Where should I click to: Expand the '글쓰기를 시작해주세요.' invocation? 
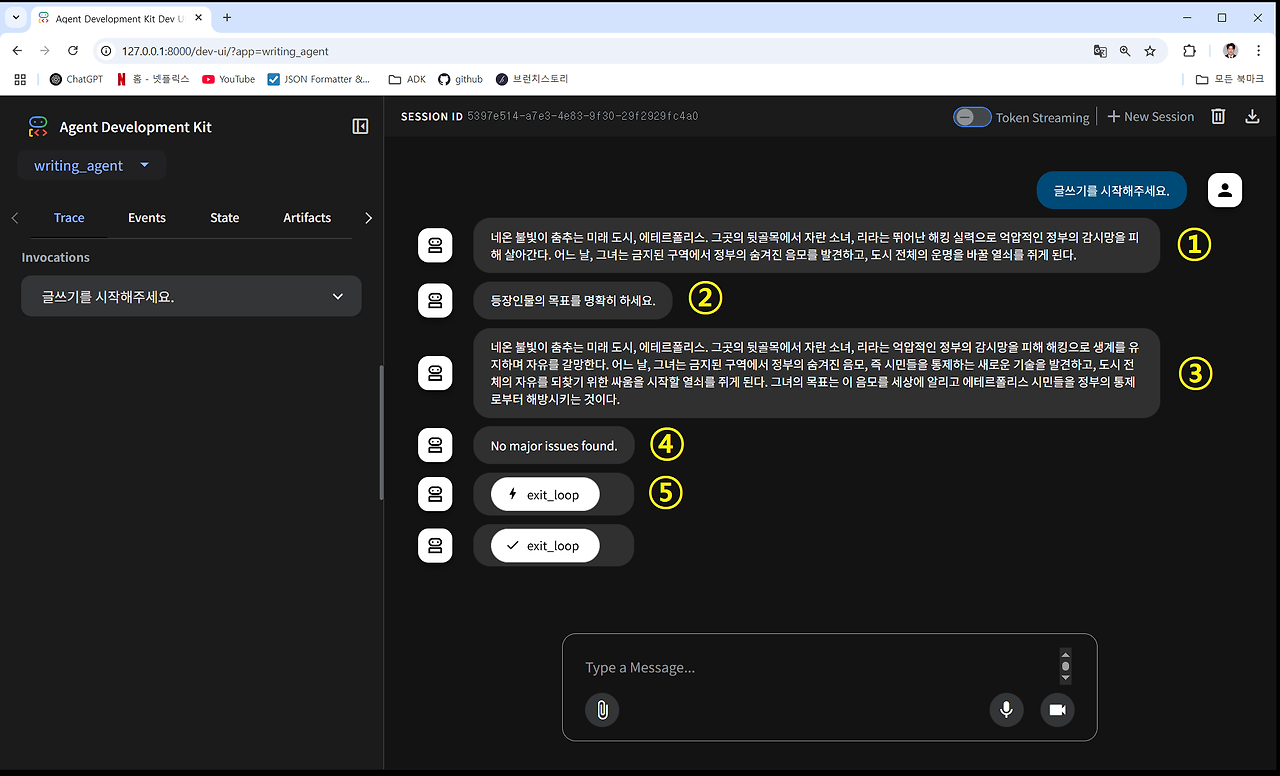(x=191, y=296)
